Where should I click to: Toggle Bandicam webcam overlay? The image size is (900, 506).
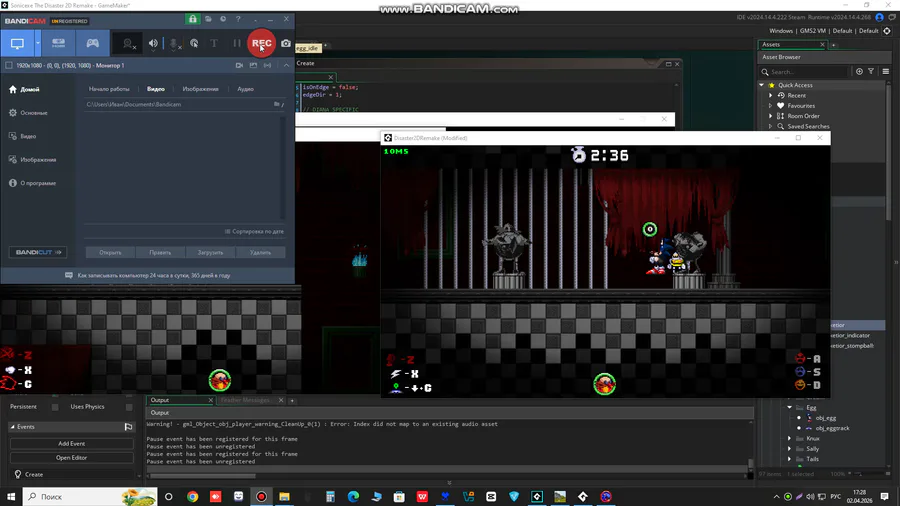pos(129,44)
